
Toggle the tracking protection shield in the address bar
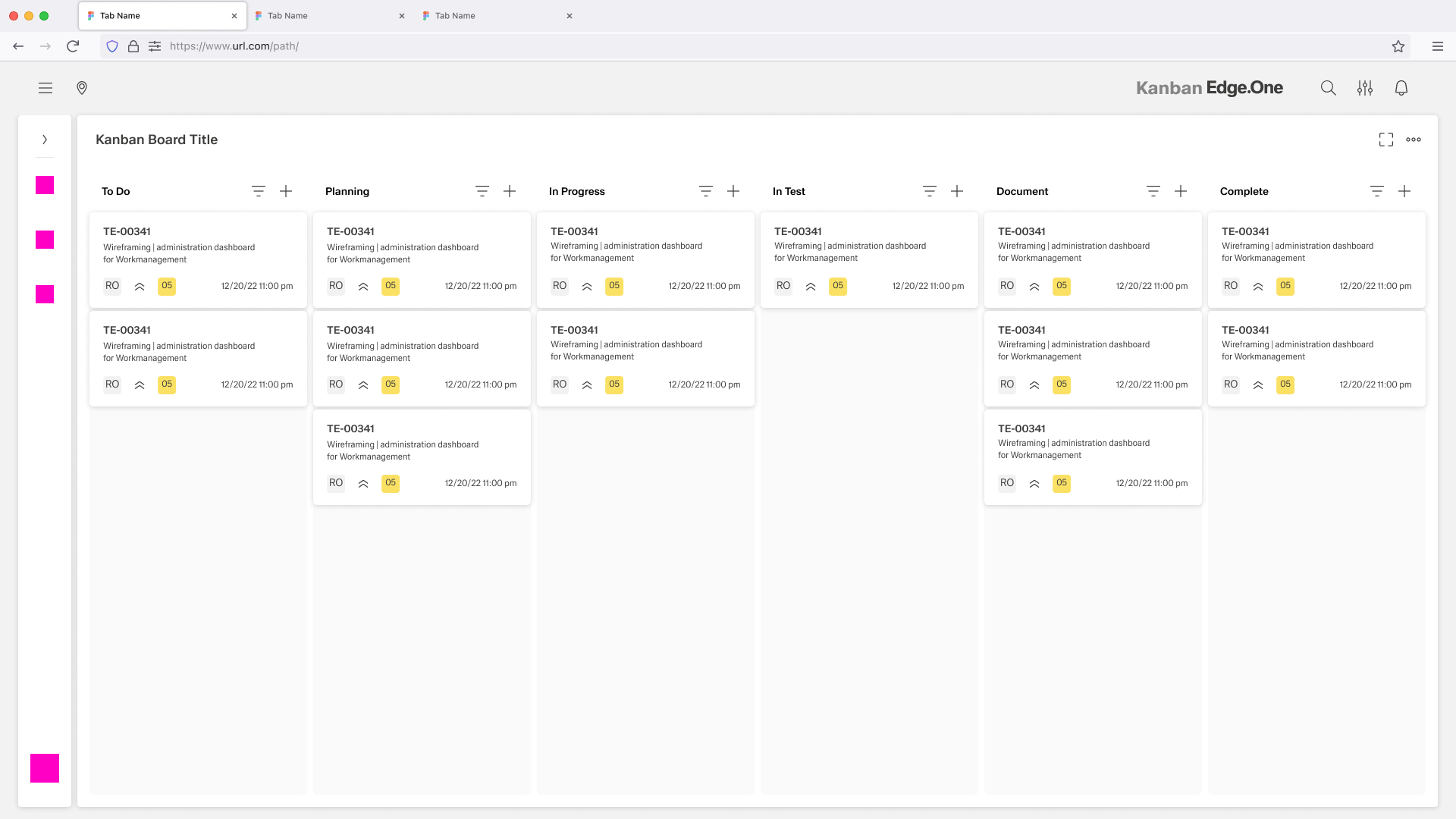coord(111,46)
